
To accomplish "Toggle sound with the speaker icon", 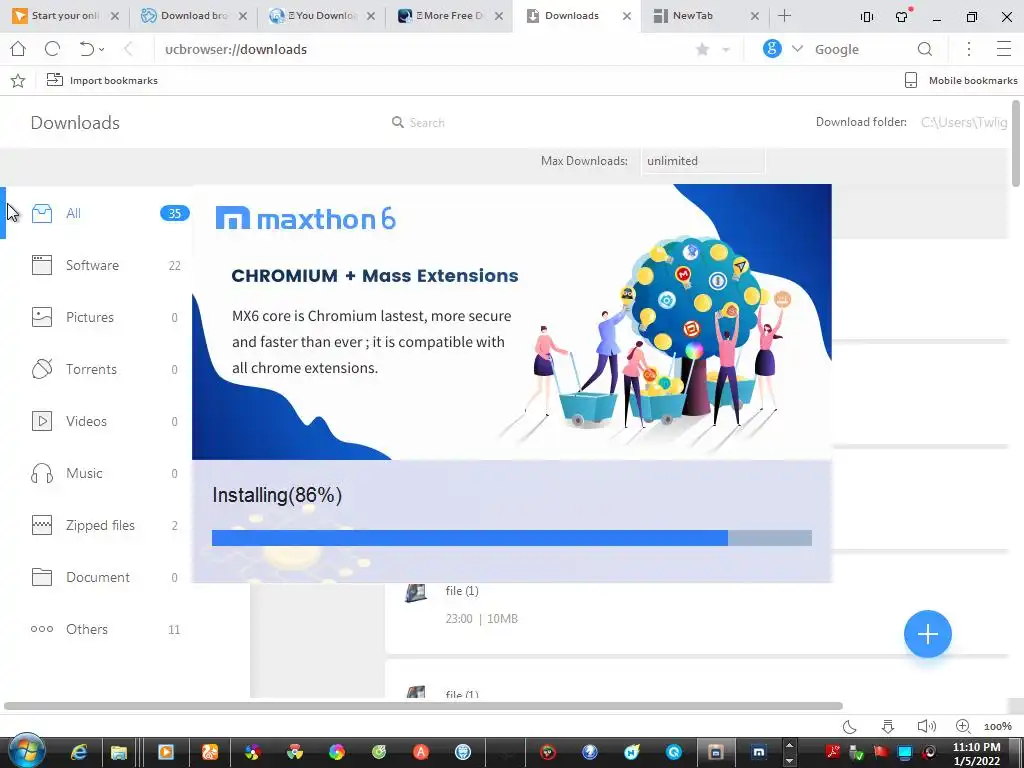I will [926, 726].
